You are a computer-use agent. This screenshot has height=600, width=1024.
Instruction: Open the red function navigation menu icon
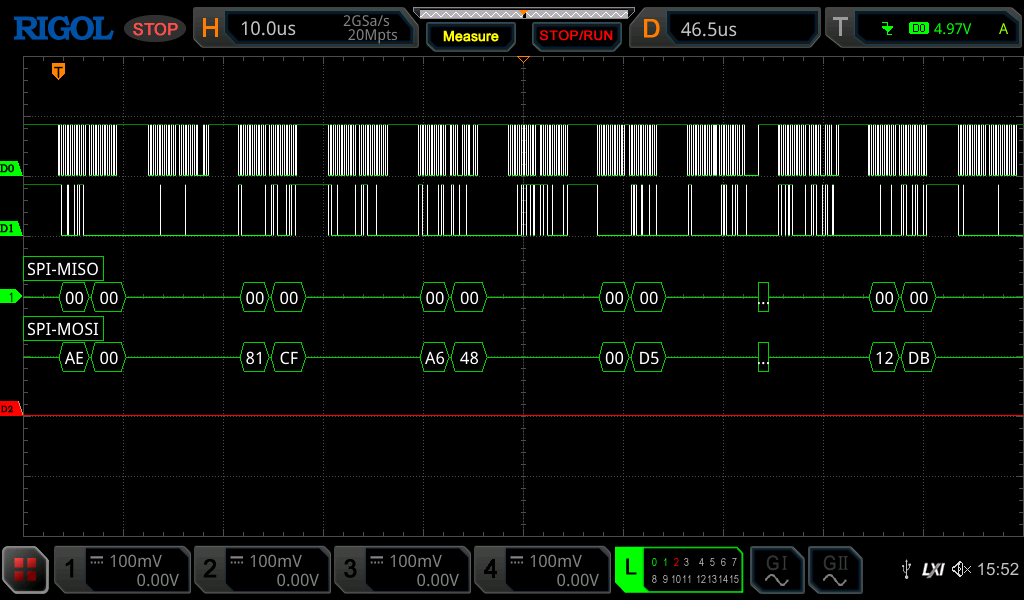25,570
